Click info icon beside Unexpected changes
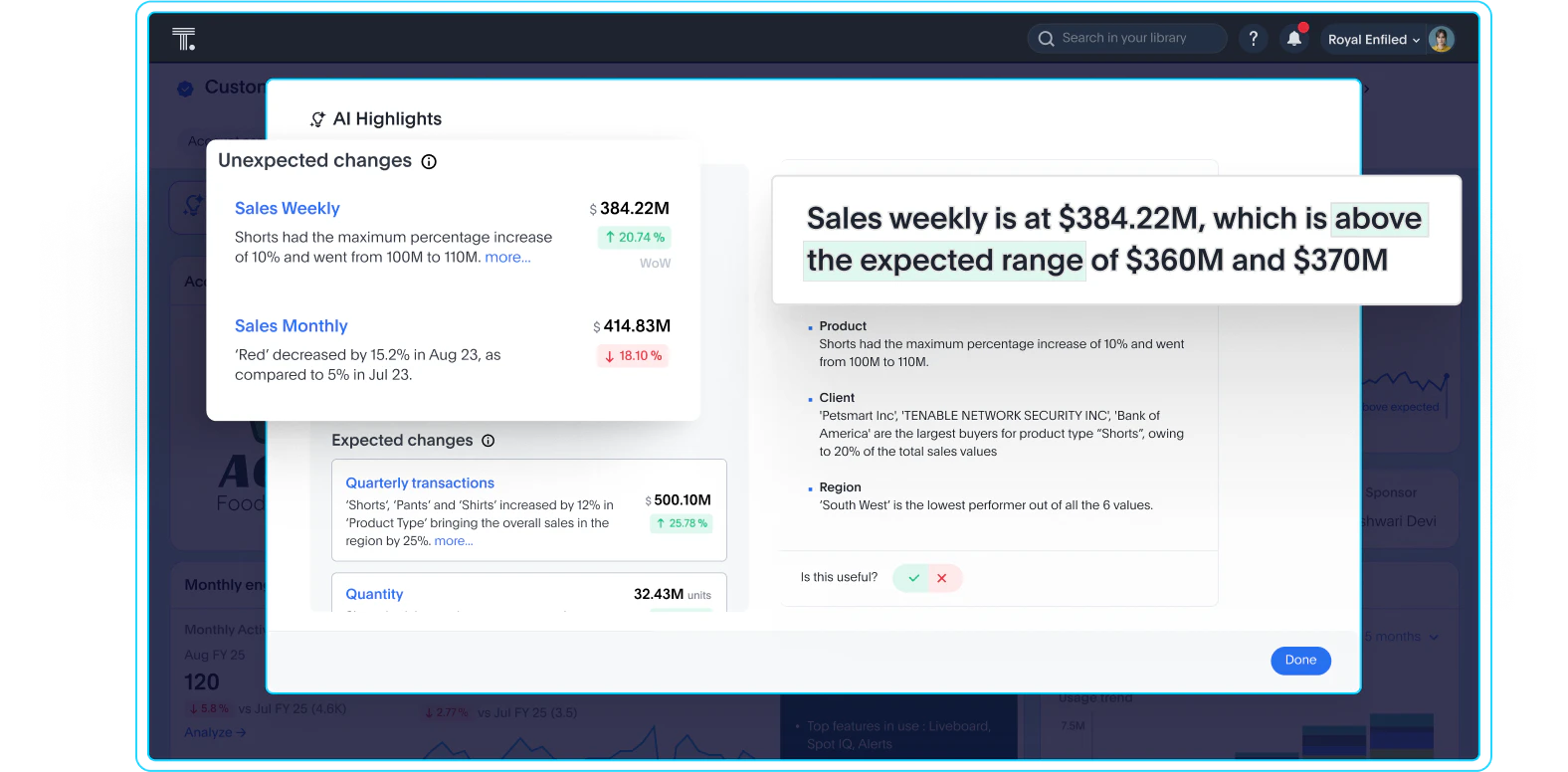The height and width of the screenshot is (772, 1568). 429,162
